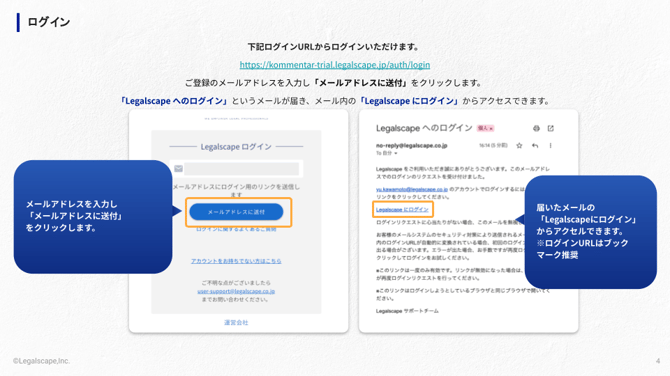
Task: Open ログインに関するよくあるご質問 link
Action: [236, 229]
